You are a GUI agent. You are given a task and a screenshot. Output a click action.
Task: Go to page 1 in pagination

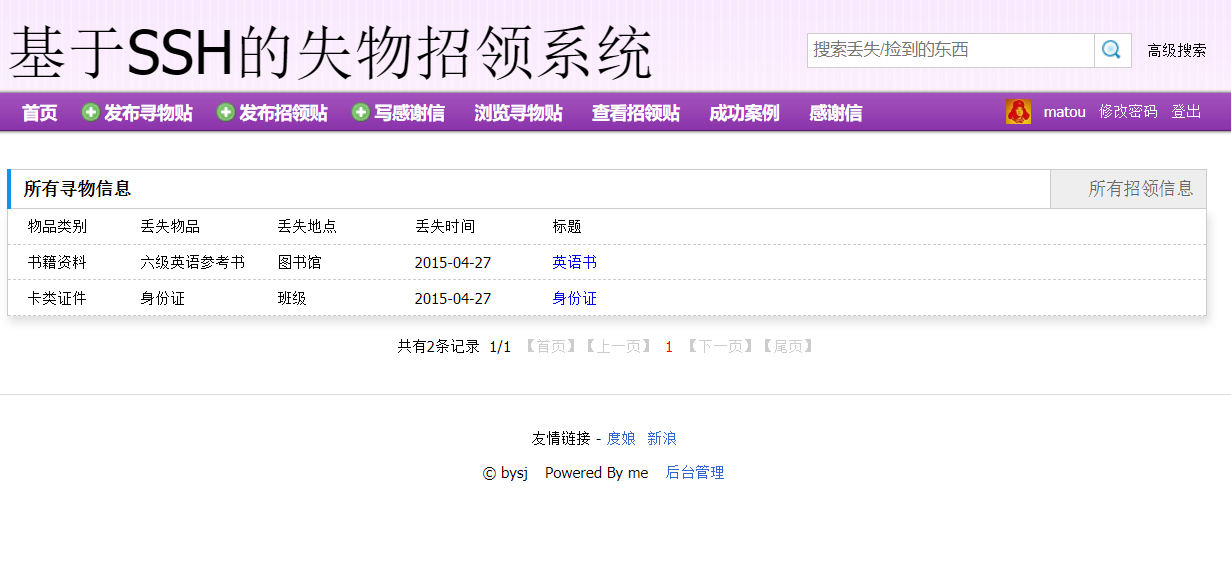coord(668,345)
